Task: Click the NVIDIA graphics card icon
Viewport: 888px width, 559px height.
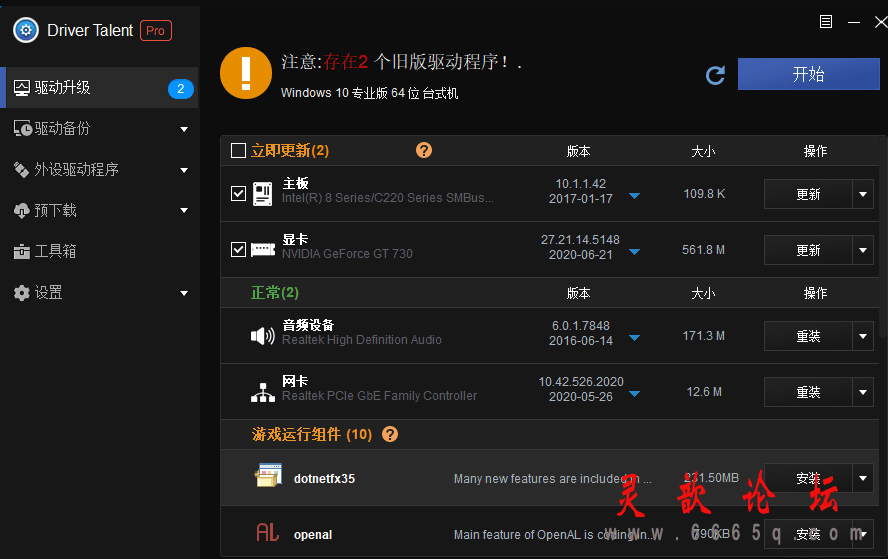Action: 263,250
